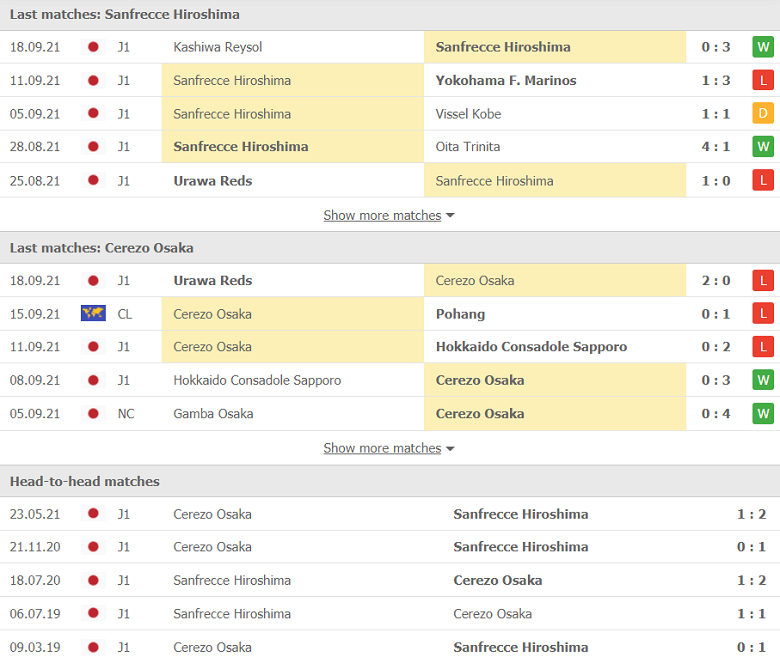Click the red L badge for Pohang match

coord(763,314)
